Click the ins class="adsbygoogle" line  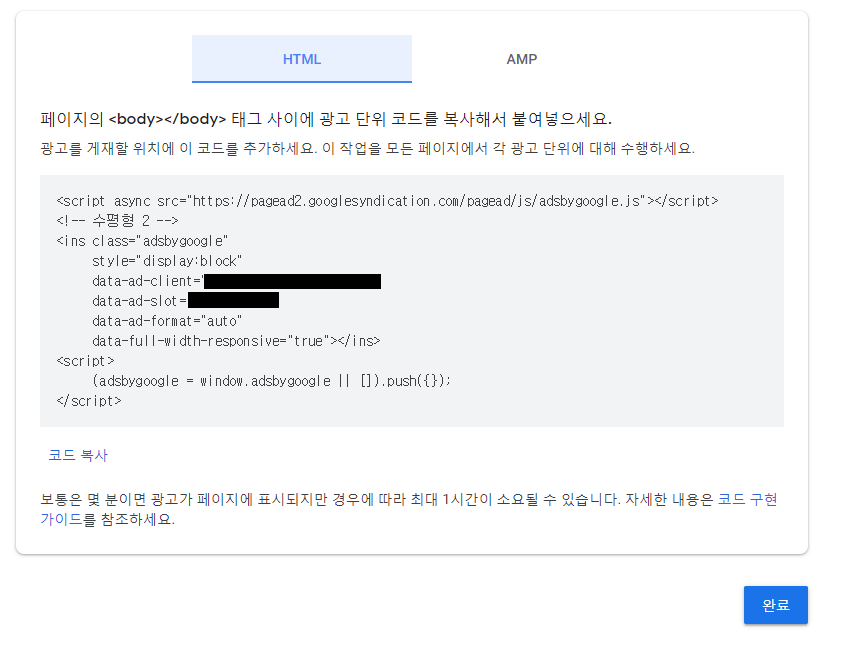coord(142,241)
